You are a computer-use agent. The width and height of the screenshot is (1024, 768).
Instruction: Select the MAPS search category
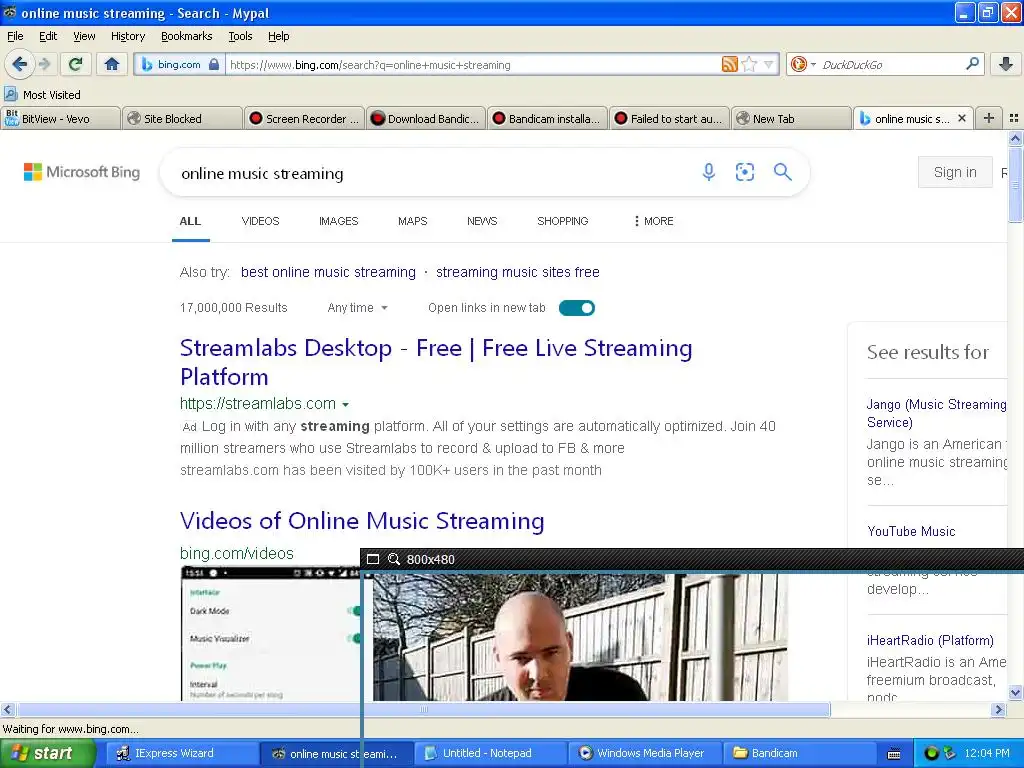(x=412, y=221)
